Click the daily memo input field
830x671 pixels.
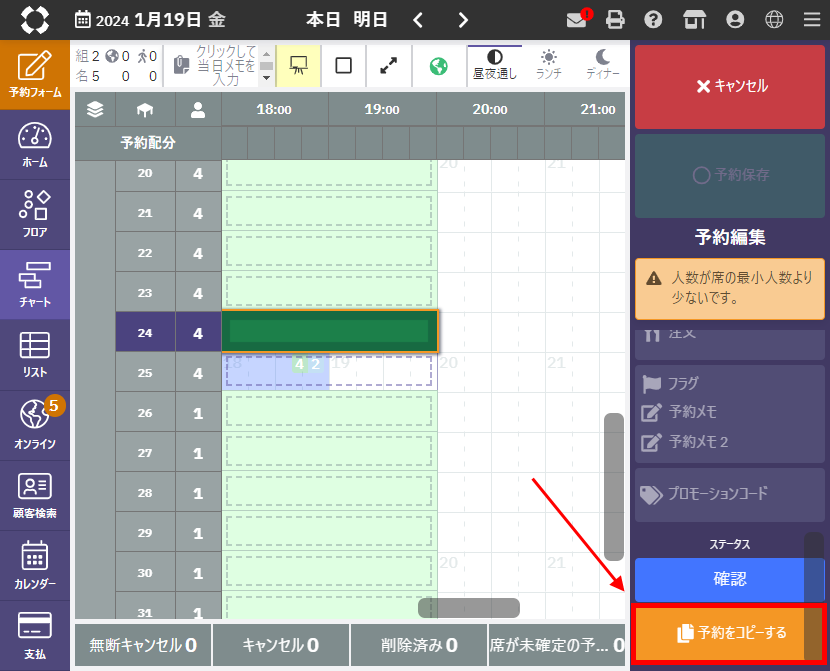[x=224, y=65]
